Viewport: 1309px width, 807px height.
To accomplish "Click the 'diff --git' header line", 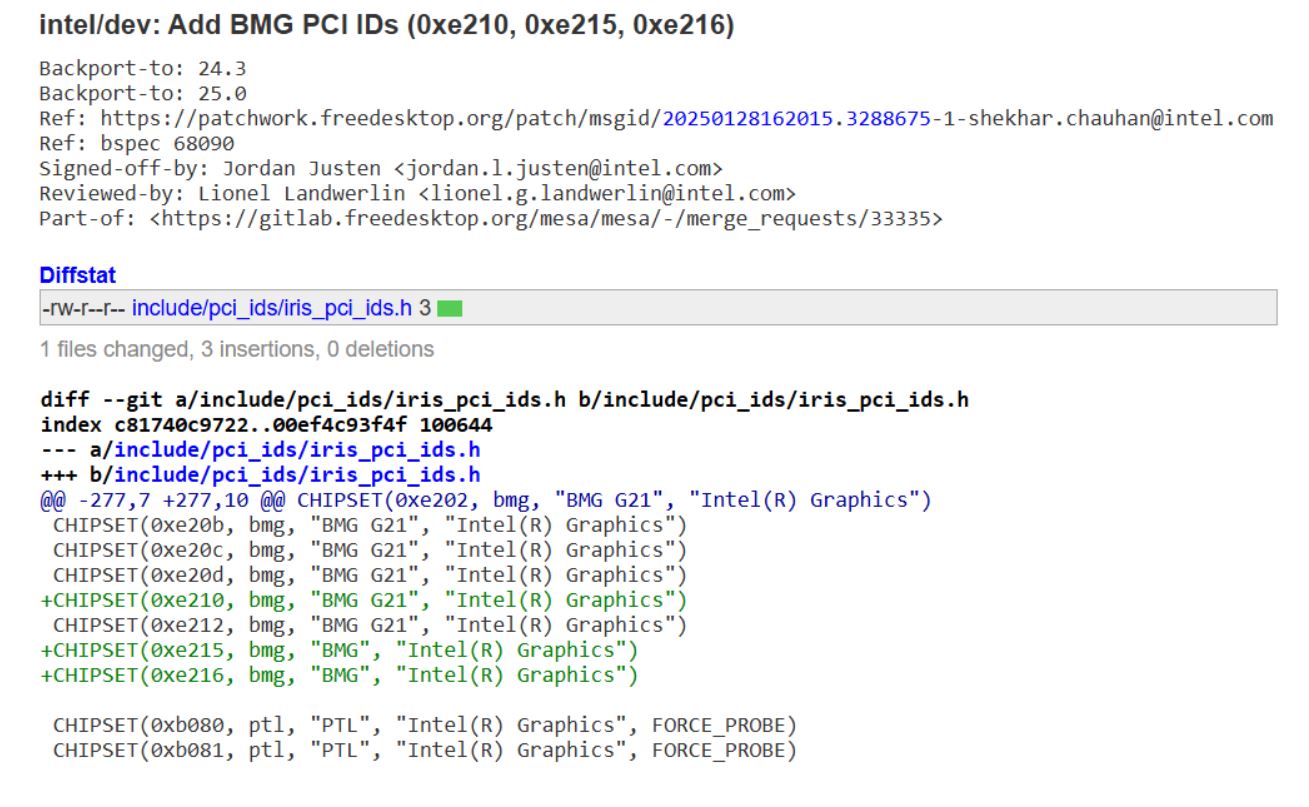I will tap(504, 400).
